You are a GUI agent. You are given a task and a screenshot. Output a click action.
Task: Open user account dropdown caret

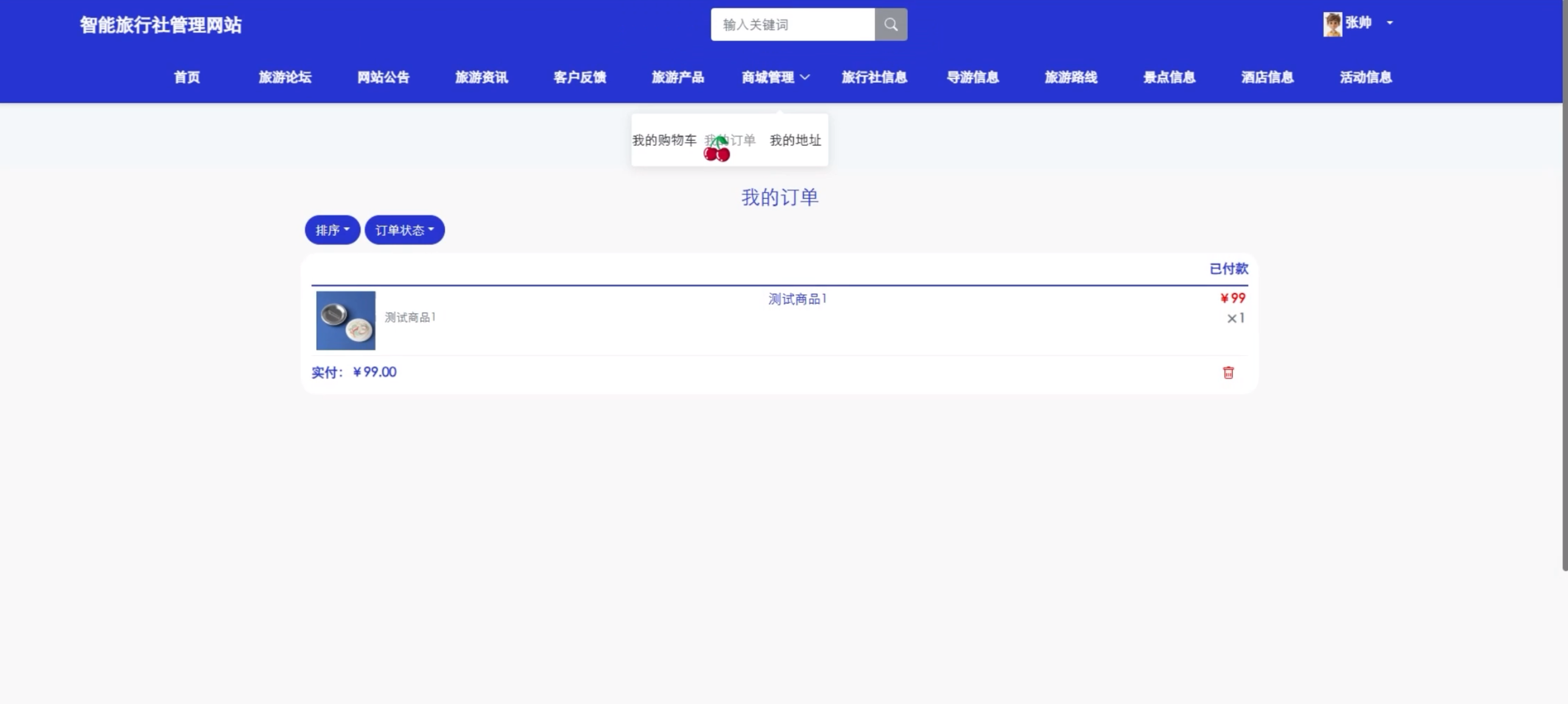click(x=1390, y=23)
